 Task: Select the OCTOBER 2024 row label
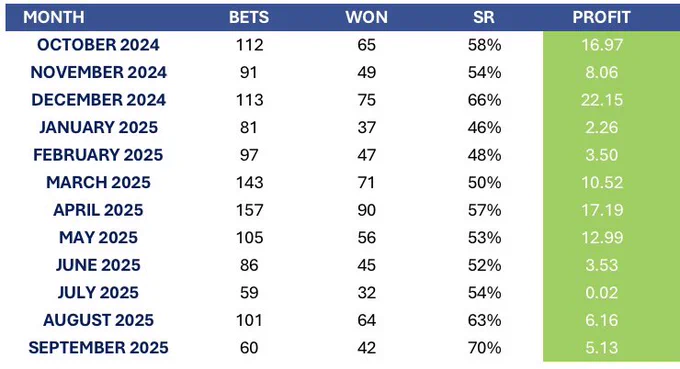98,45
